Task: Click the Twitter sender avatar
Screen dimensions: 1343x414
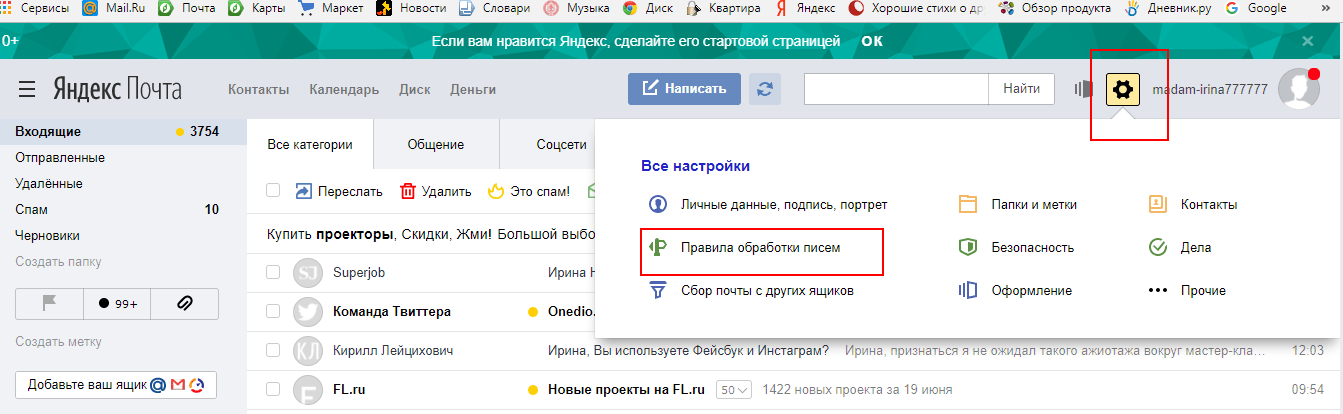Action: click(308, 311)
